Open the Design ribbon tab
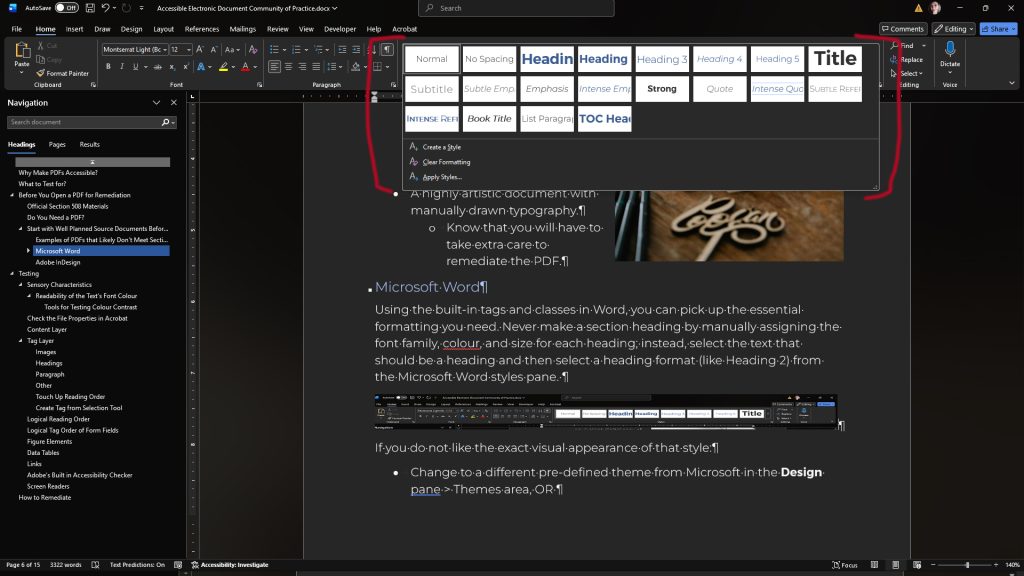Viewport: 1024px width, 576px height. click(131, 29)
